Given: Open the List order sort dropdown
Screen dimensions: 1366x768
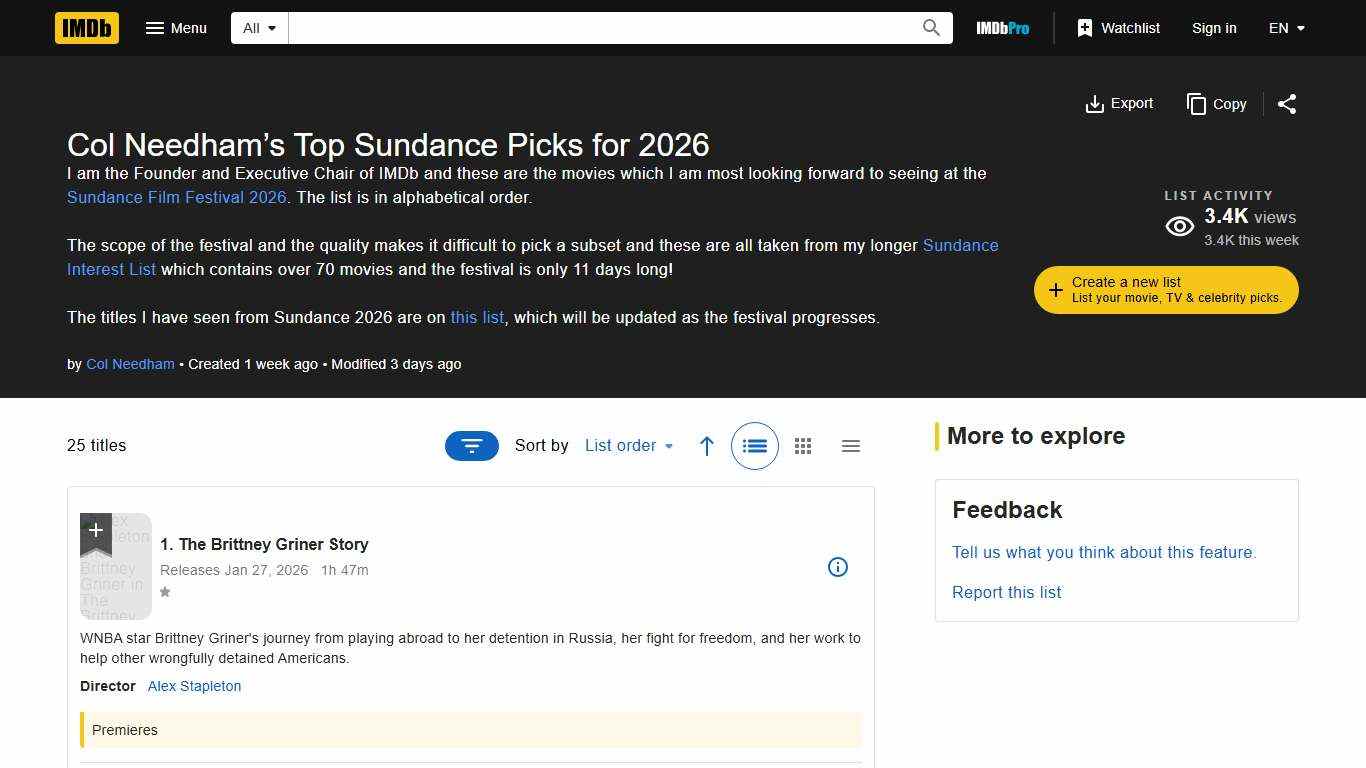Looking at the screenshot, I should [x=628, y=446].
